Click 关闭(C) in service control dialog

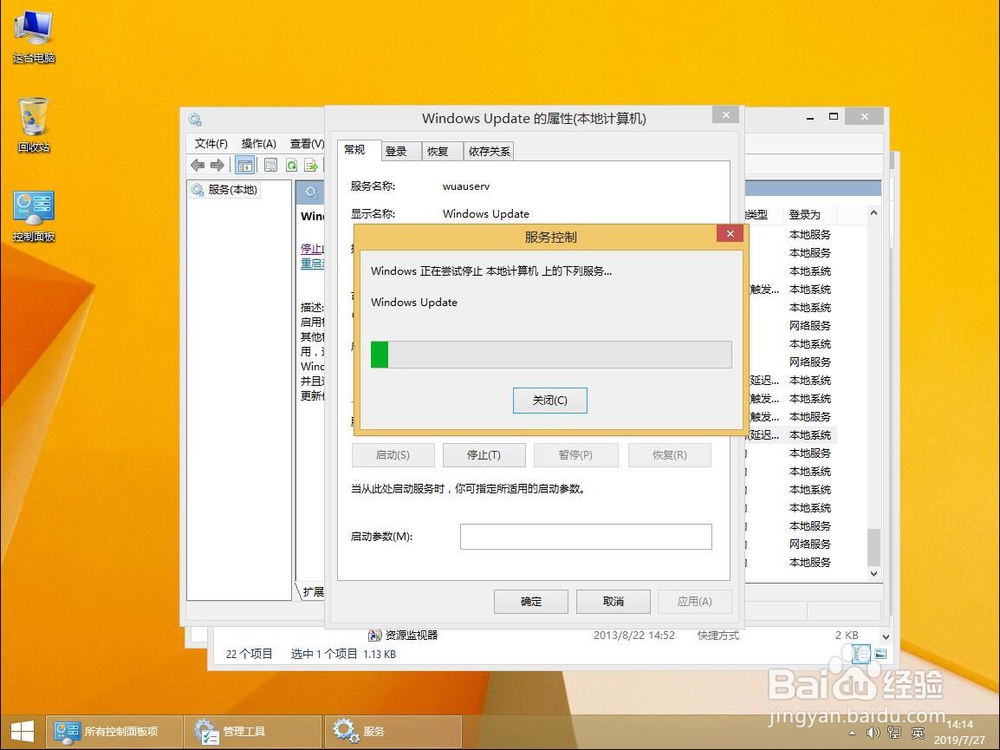pyautogui.click(x=550, y=401)
